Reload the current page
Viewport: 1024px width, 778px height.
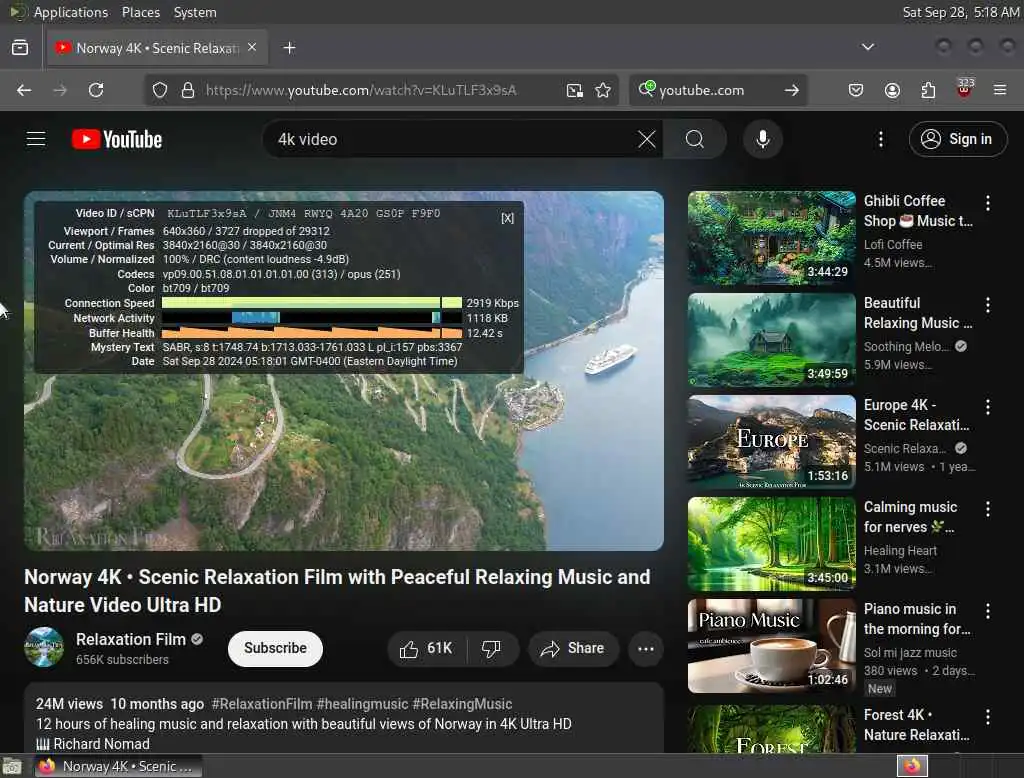pyautogui.click(x=96, y=90)
